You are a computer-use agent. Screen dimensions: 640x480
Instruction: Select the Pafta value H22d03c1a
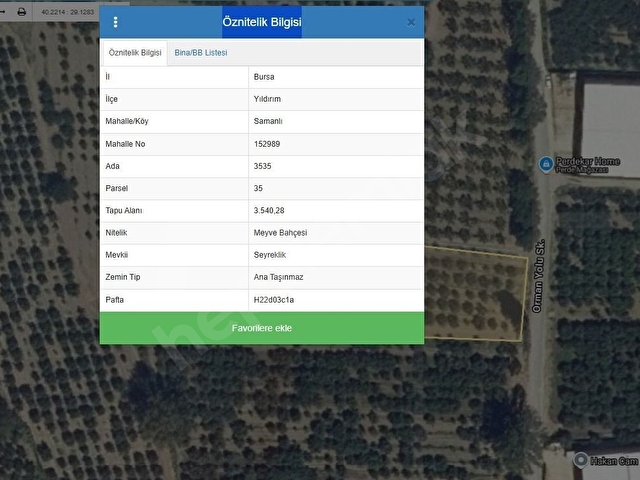[x=273, y=300]
